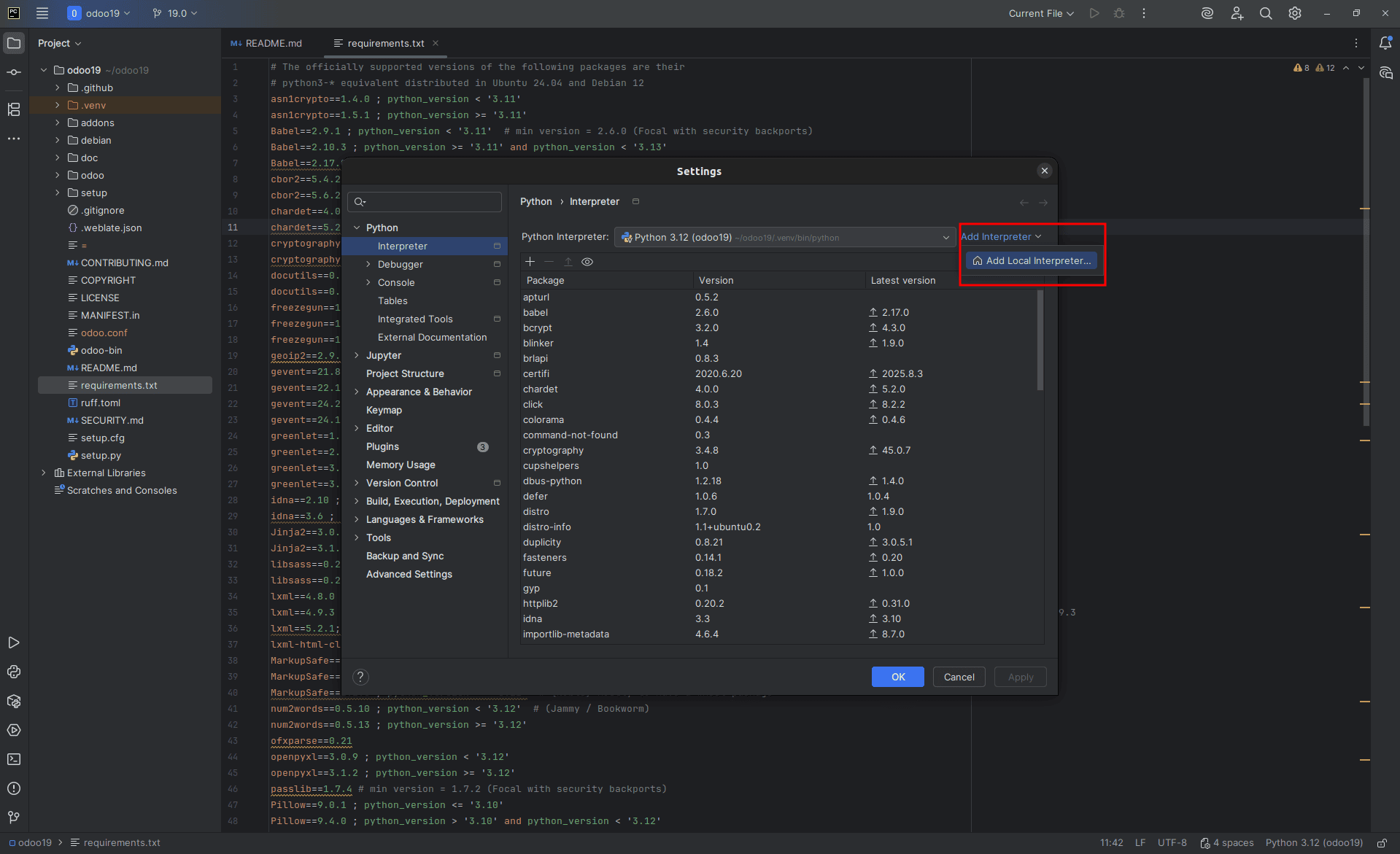Open the Git tool window icon
1400x854 pixels.
pyautogui.click(x=14, y=818)
